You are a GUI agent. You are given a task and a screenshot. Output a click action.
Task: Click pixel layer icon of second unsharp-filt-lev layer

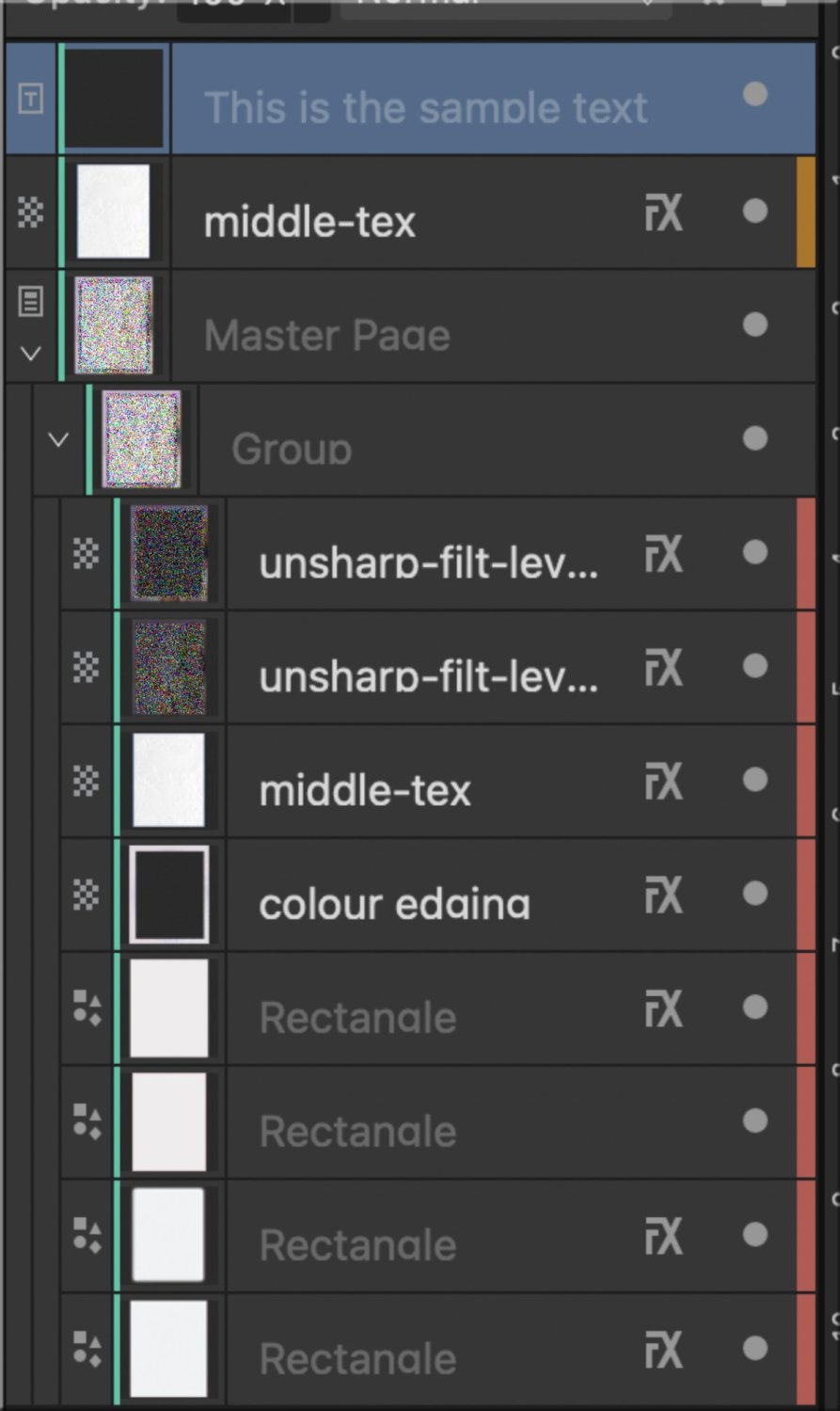coord(87,667)
